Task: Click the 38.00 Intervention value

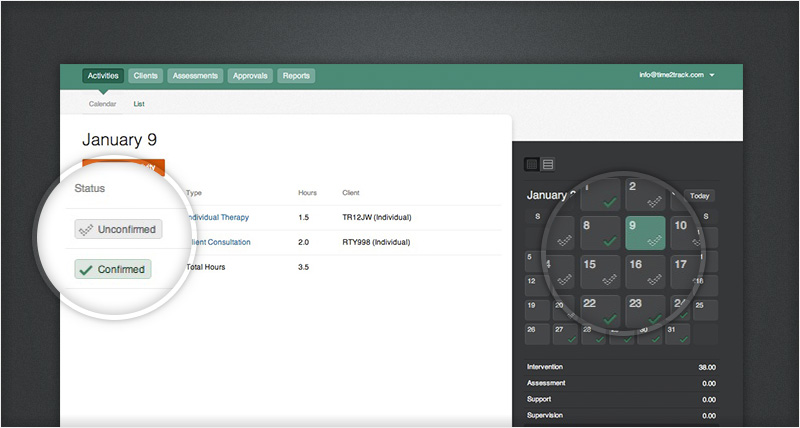Action: pyautogui.click(x=707, y=367)
